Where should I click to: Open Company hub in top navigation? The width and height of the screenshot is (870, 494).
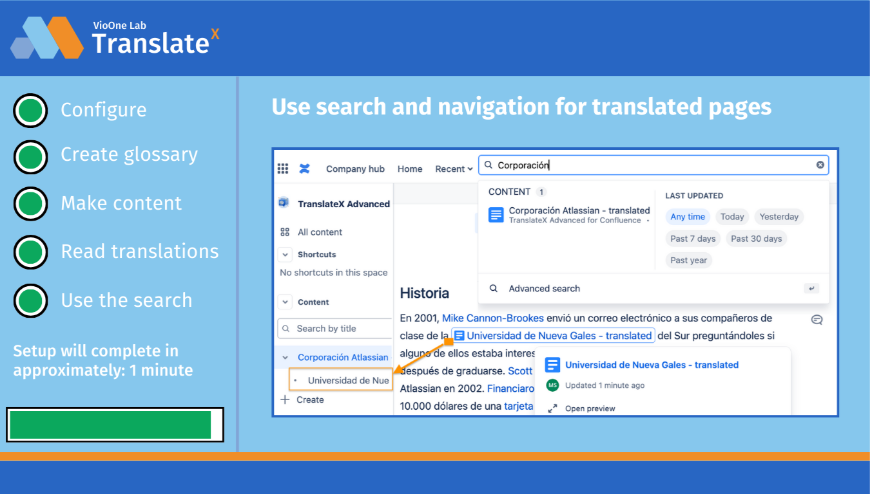point(355,169)
